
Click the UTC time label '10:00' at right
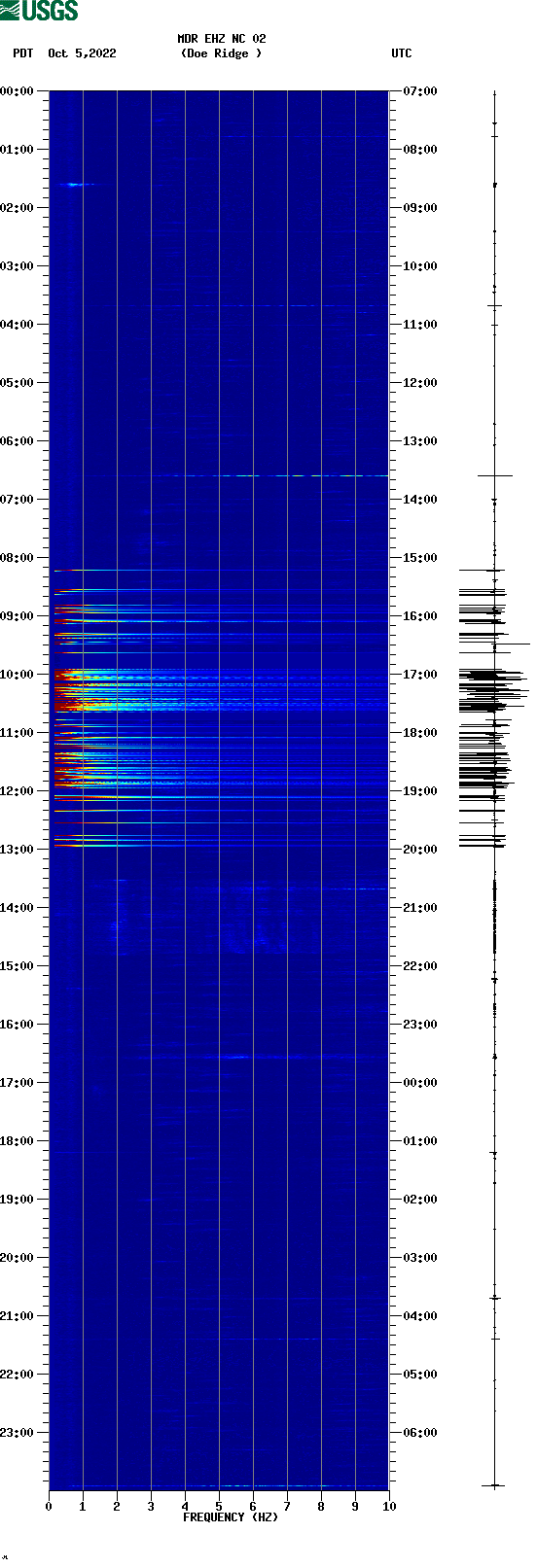coord(420,266)
